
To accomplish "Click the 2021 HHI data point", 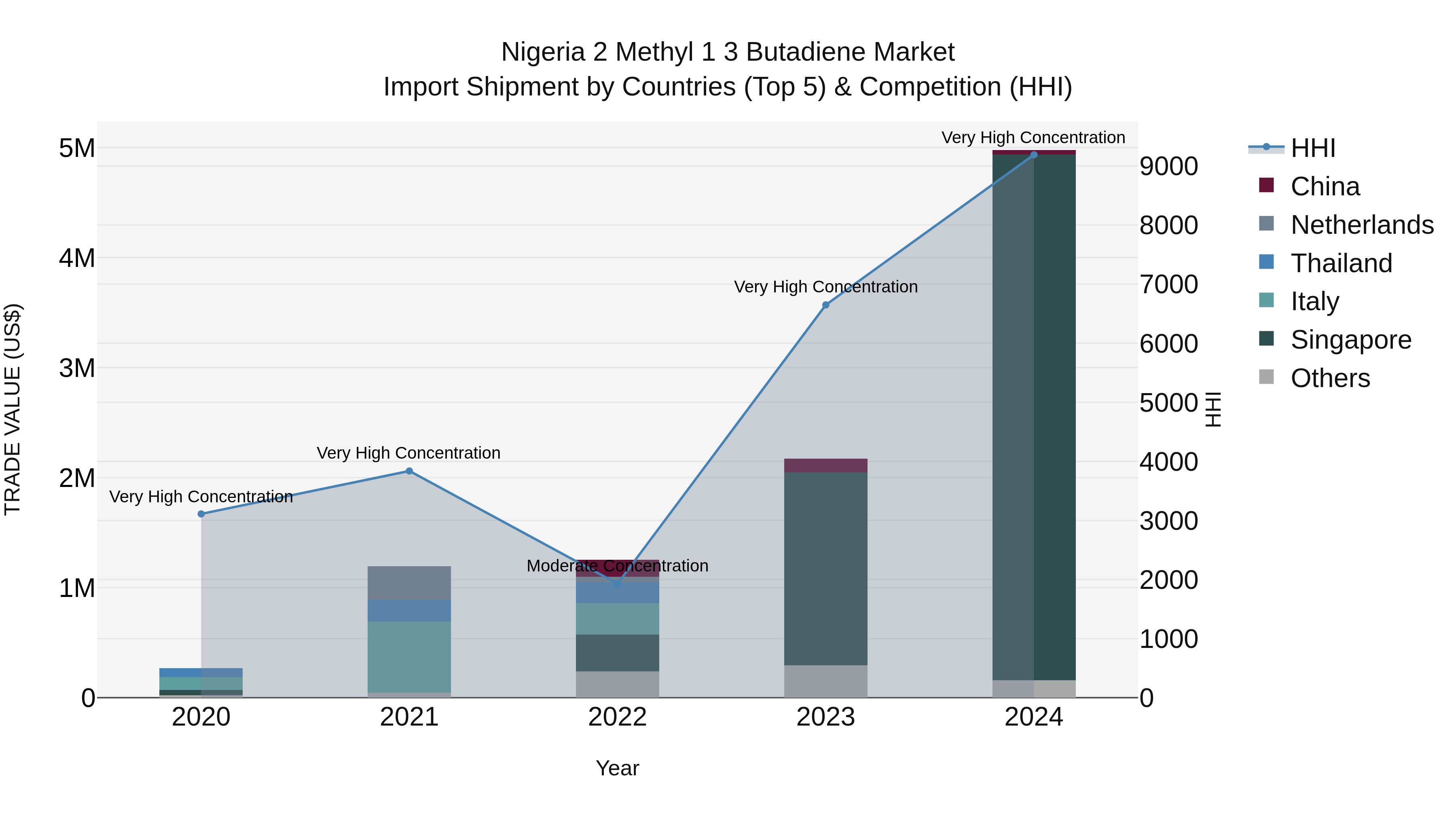I will [x=409, y=471].
